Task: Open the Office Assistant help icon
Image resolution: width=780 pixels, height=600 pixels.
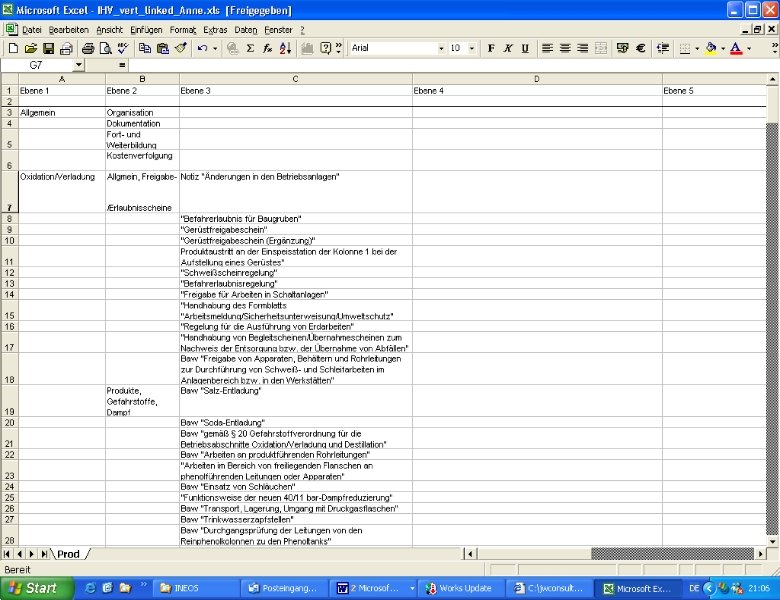Action: click(x=325, y=48)
